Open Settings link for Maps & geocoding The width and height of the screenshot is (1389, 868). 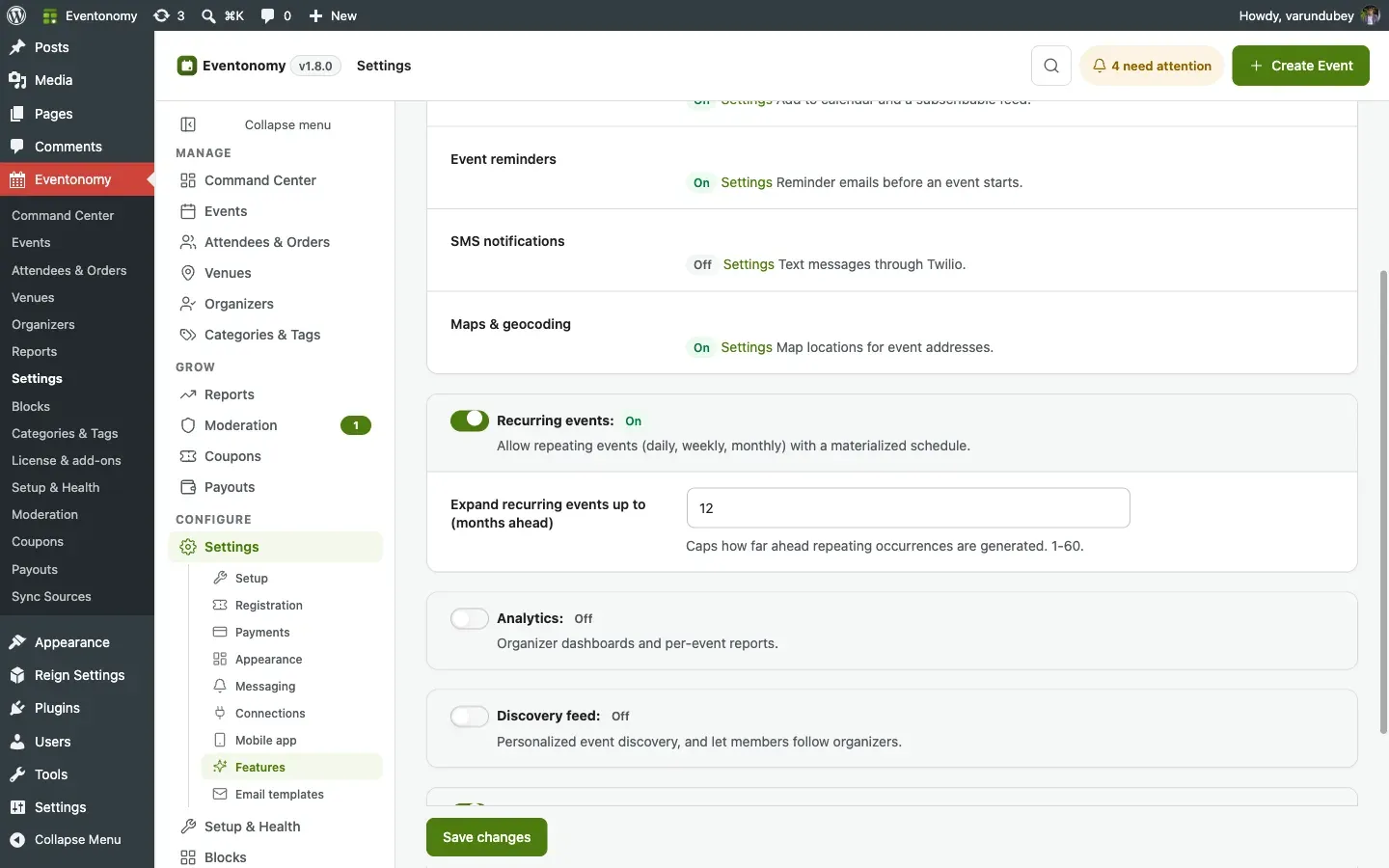click(747, 347)
